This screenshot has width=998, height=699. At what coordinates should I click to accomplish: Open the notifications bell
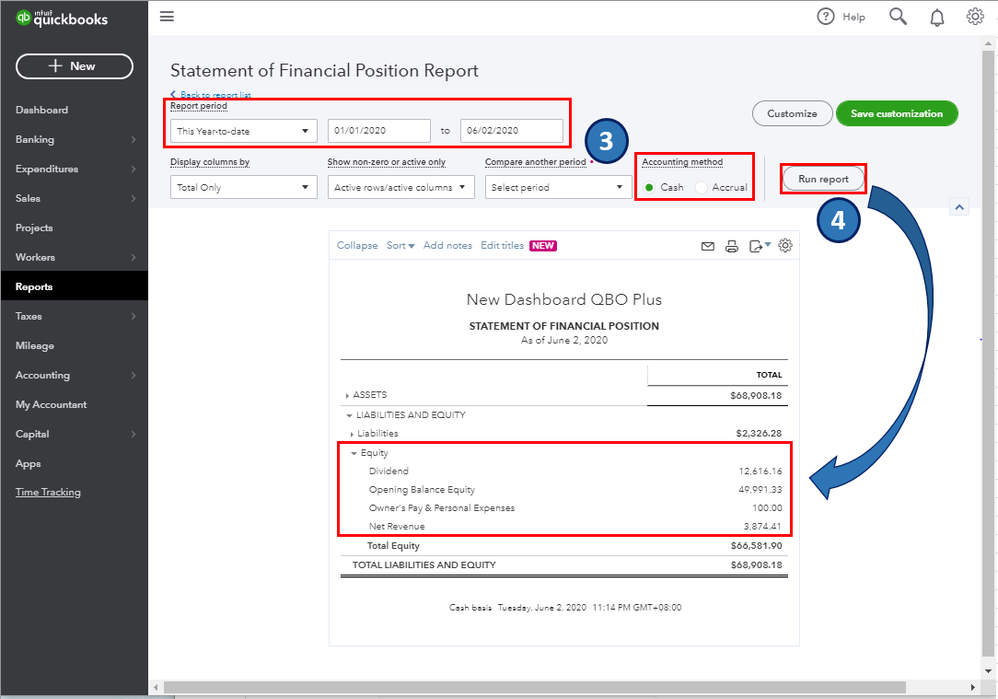coord(937,17)
